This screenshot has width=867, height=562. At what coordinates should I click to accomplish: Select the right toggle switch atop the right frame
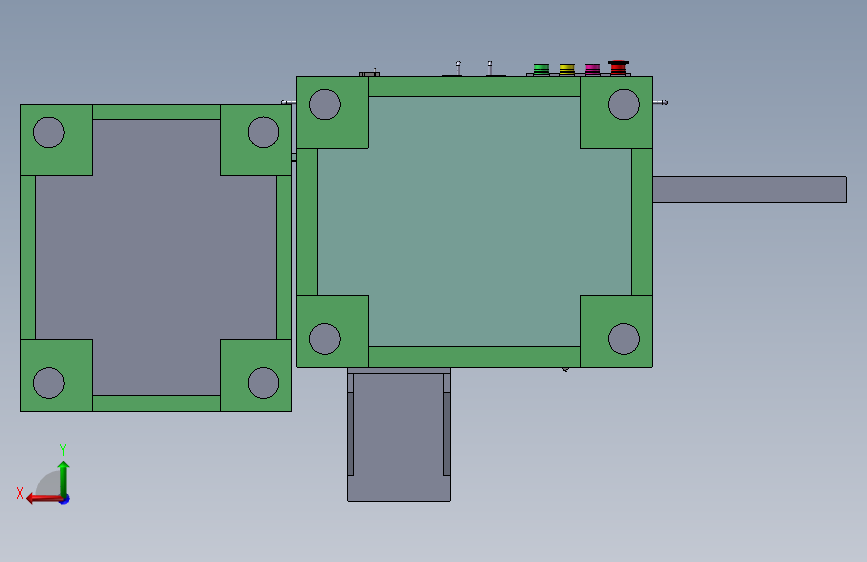tap(490, 69)
